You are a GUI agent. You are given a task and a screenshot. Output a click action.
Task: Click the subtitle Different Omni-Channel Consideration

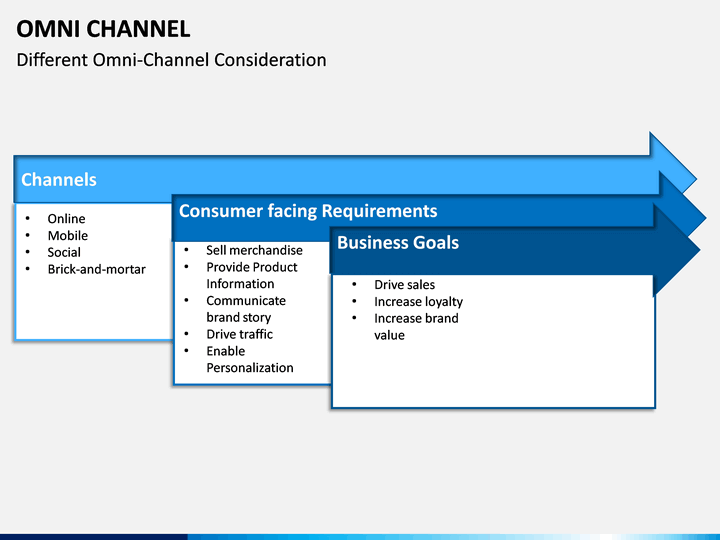point(171,60)
